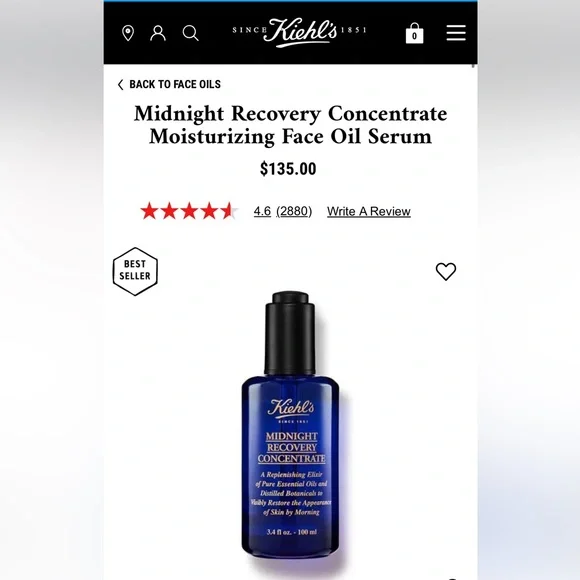
Task: Open the hamburger menu
Action: [x=456, y=33]
